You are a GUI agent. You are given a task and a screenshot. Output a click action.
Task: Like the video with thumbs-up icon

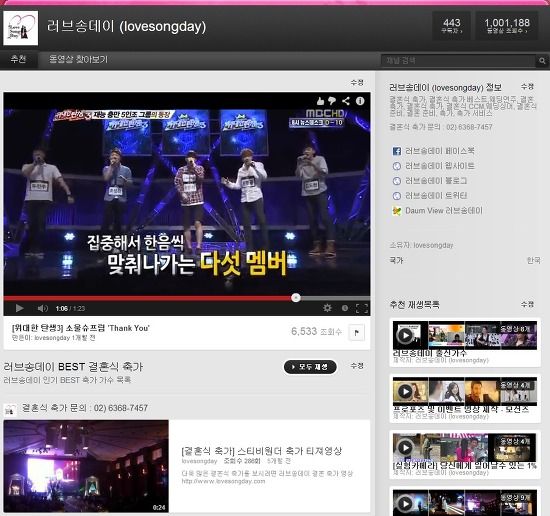(320, 101)
